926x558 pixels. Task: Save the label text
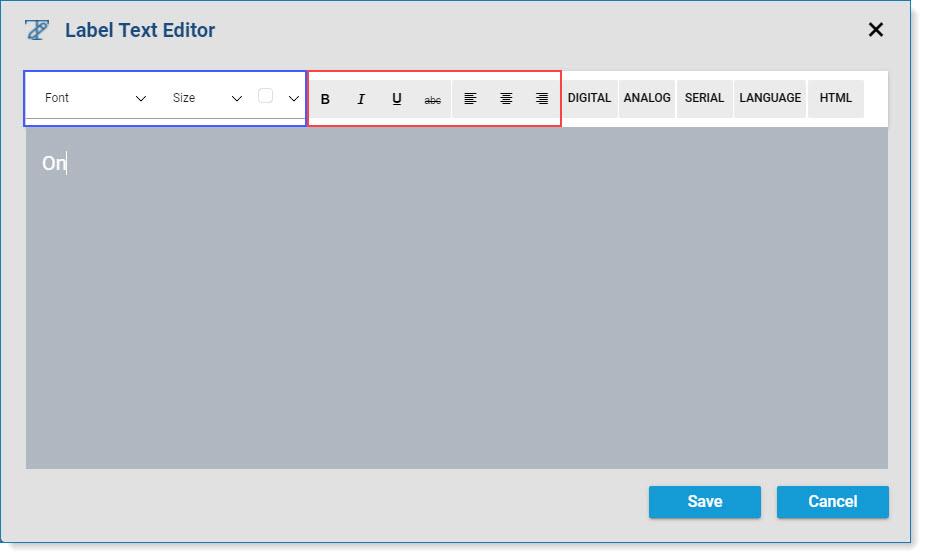coord(705,502)
